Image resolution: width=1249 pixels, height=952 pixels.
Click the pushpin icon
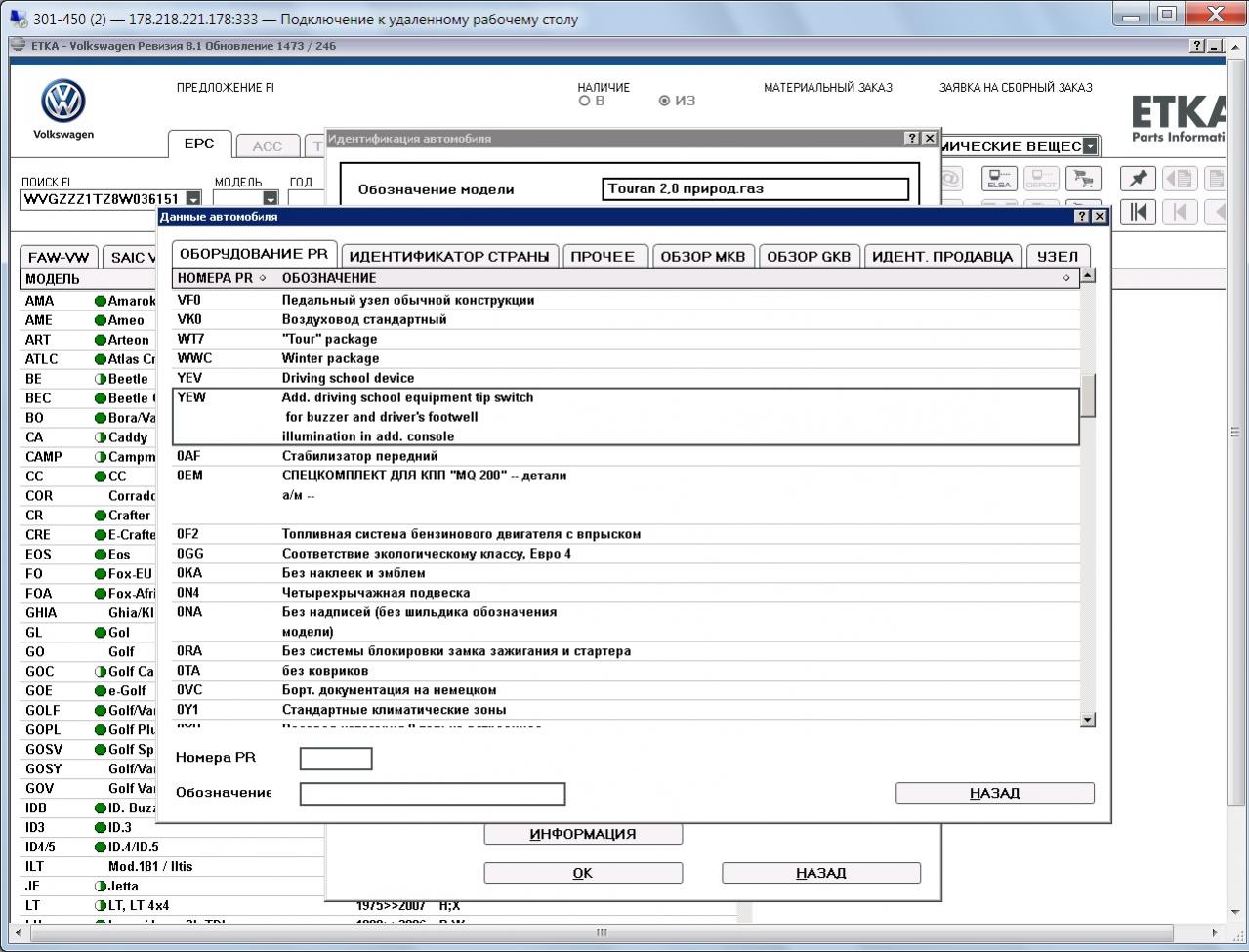coord(1138,179)
